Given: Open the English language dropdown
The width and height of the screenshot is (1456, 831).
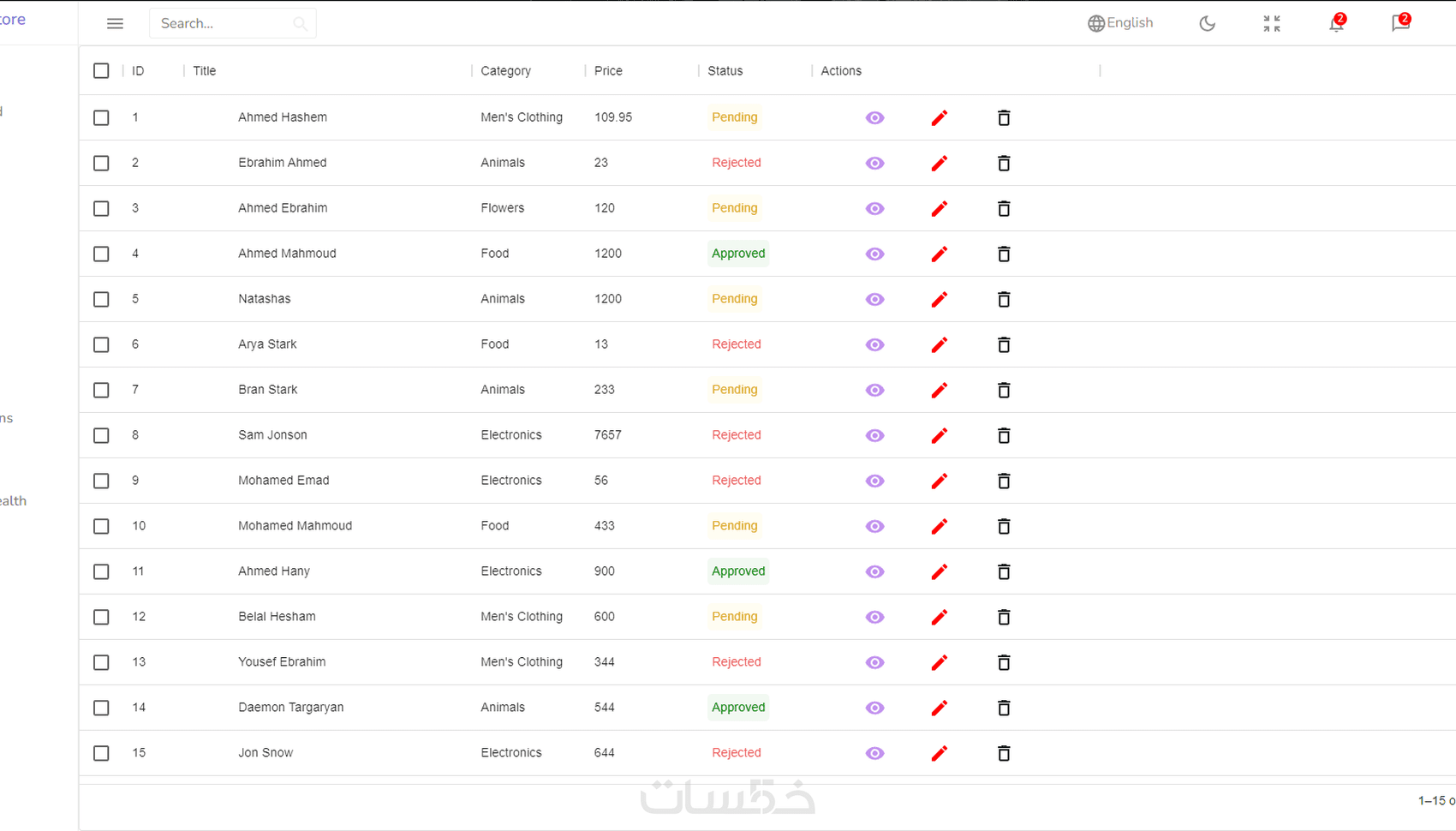Looking at the screenshot, I should pos(1120,23).
